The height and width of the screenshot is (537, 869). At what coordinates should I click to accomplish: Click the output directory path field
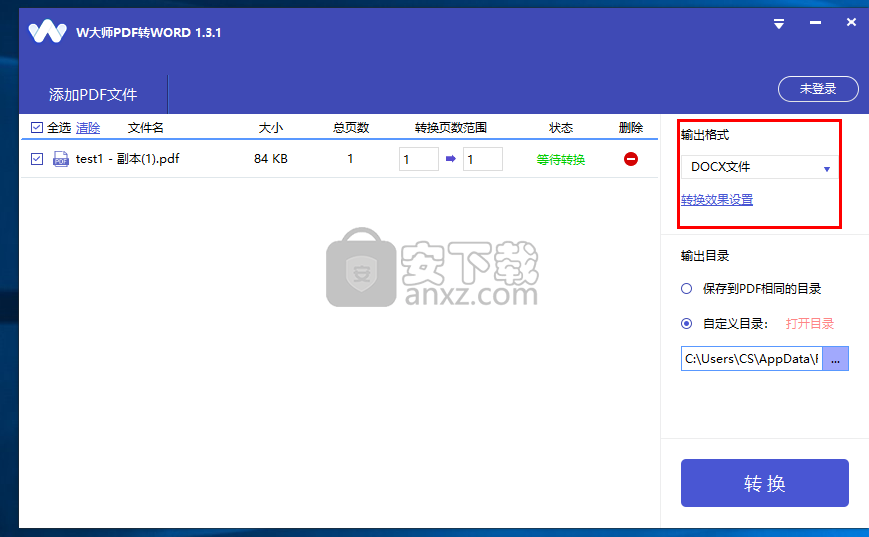(752, 359)
